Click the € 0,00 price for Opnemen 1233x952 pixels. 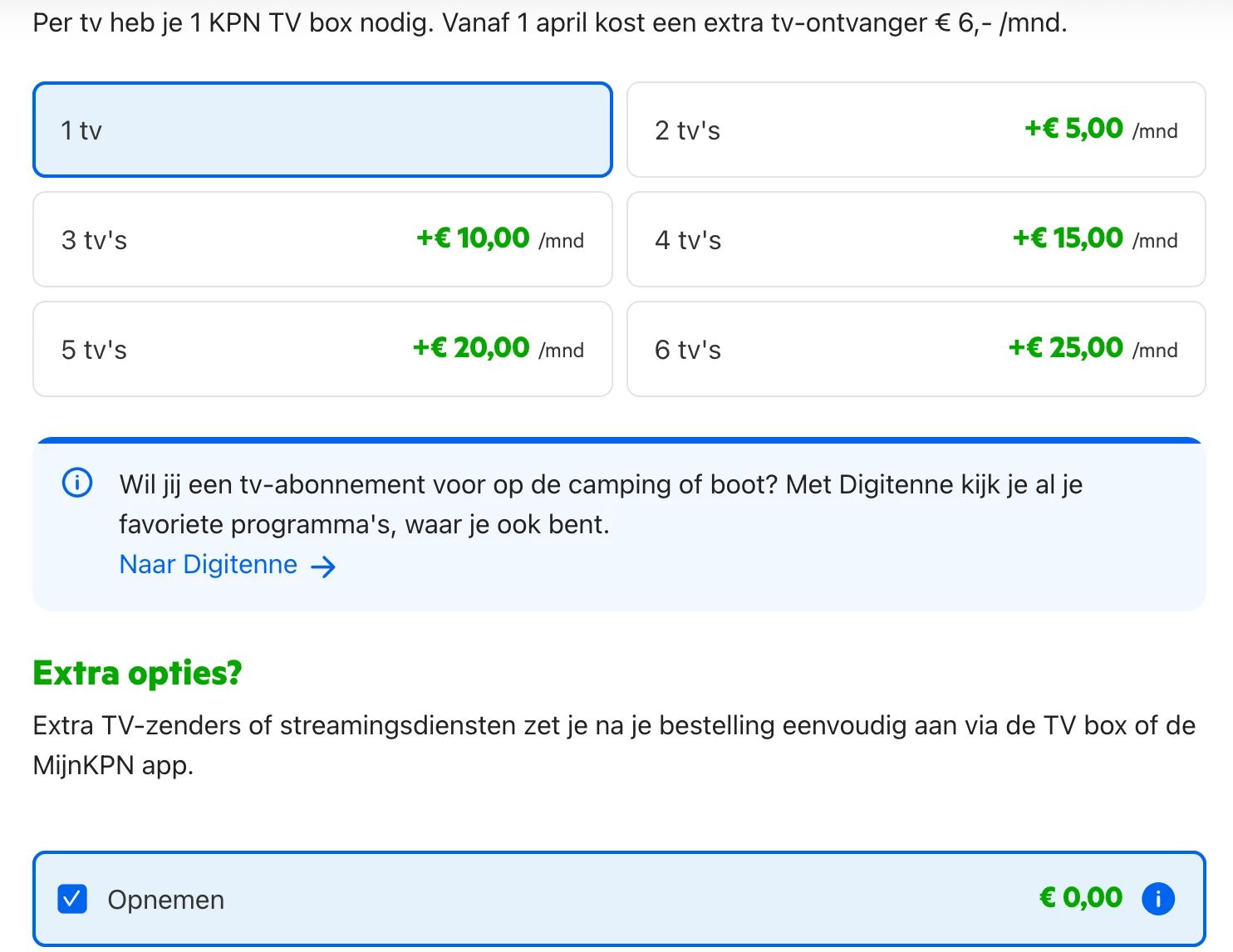click(1080, 898)
